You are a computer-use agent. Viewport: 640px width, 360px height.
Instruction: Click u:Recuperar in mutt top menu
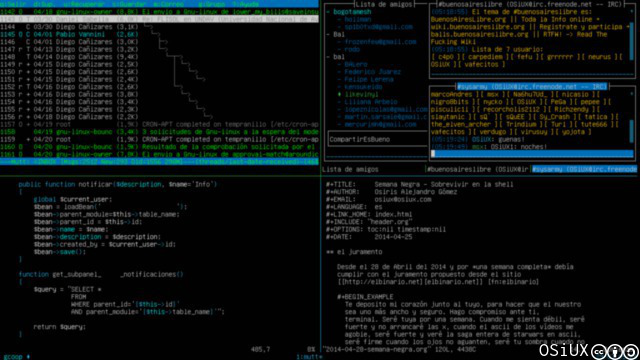[x=84, y=4]
